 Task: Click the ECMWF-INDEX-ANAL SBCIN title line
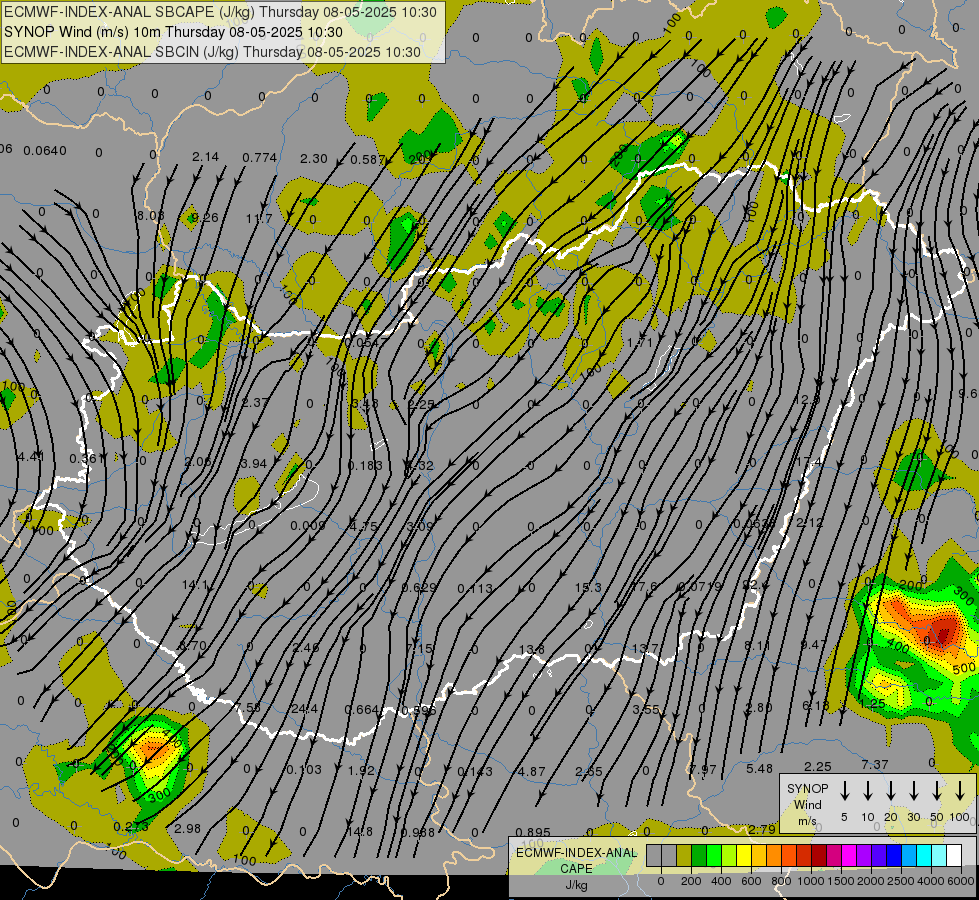pyautogui.click(x=212, y=52)
